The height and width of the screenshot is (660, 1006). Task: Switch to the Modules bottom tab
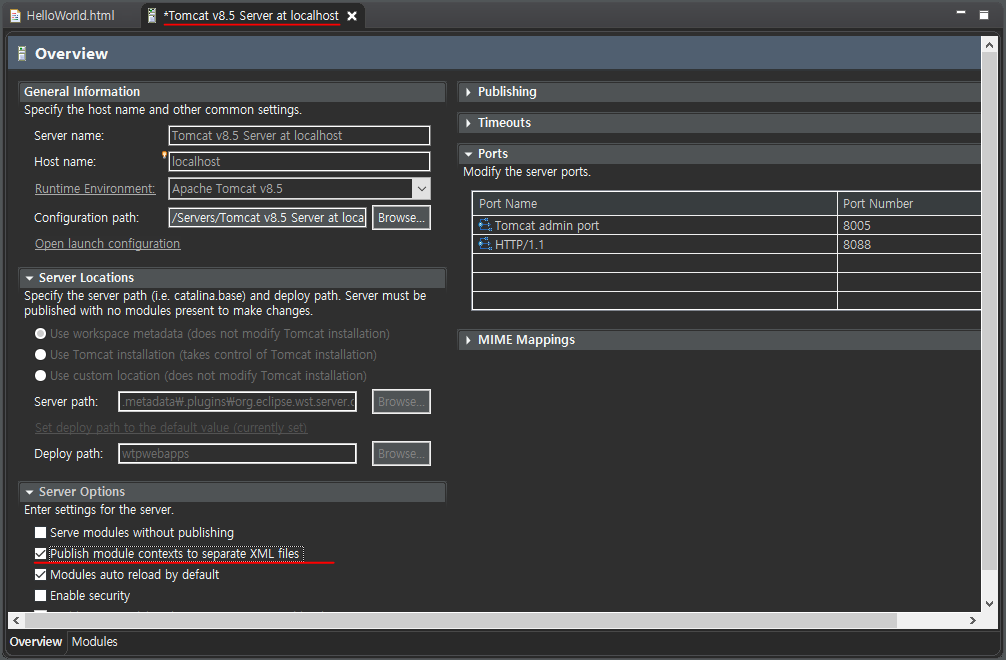coord(94,642)
